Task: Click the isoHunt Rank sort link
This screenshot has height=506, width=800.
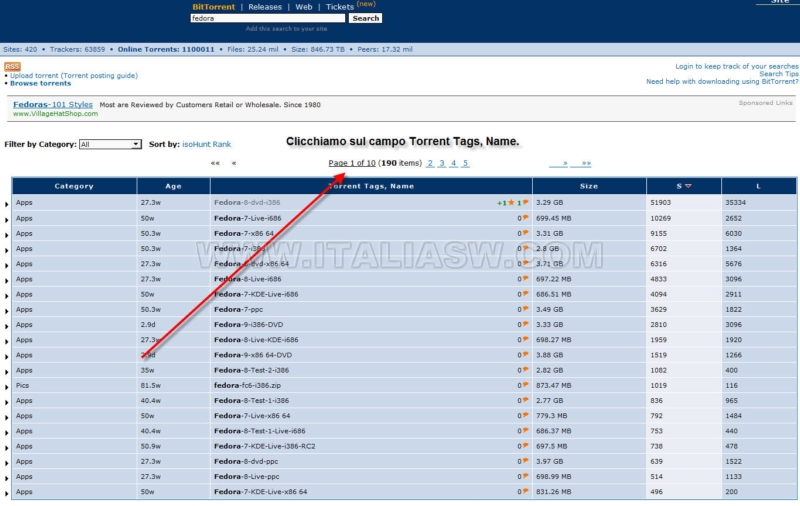Action: click(x=206, y=144)
